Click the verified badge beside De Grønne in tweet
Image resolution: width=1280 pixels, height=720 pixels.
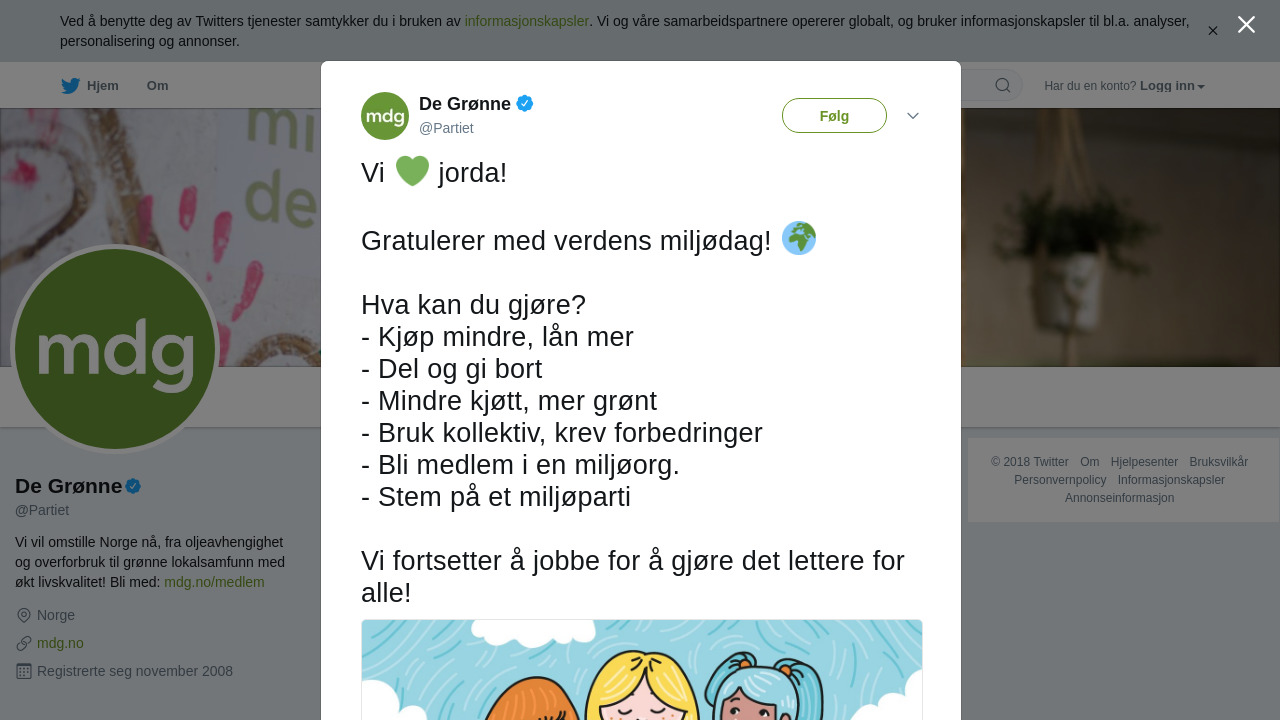525,103
